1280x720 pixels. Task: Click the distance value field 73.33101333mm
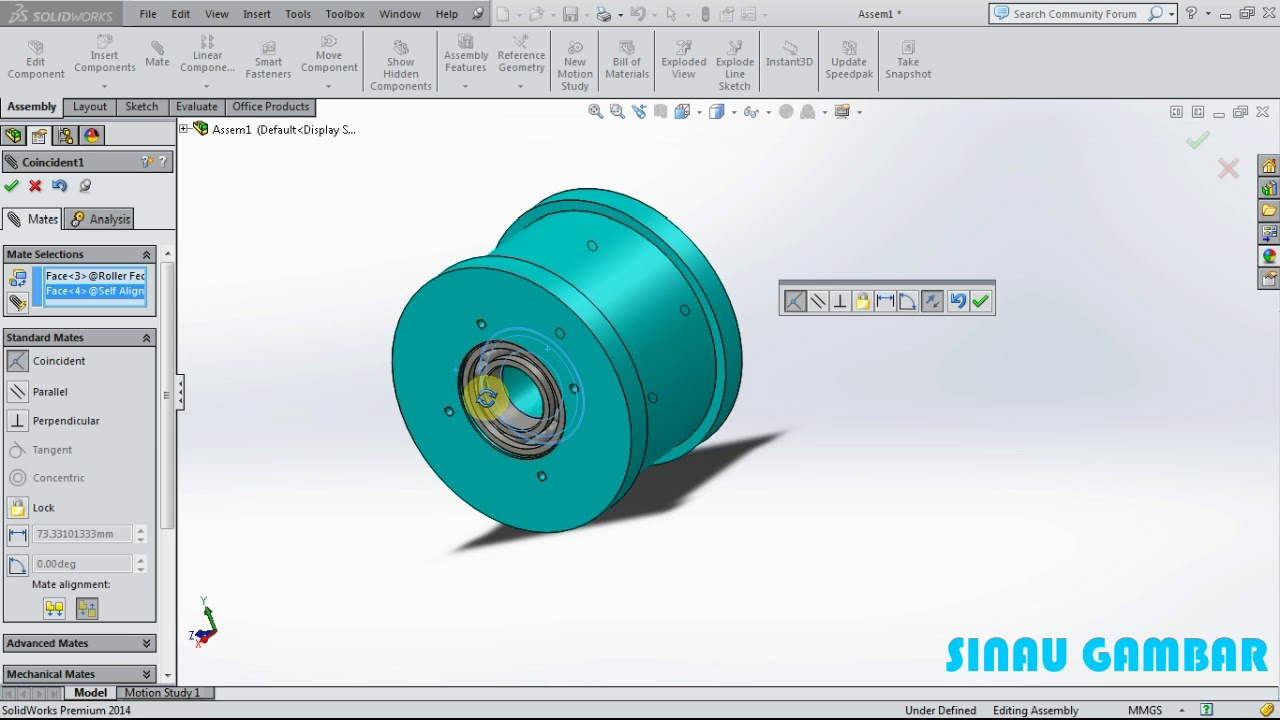(83, 534)
